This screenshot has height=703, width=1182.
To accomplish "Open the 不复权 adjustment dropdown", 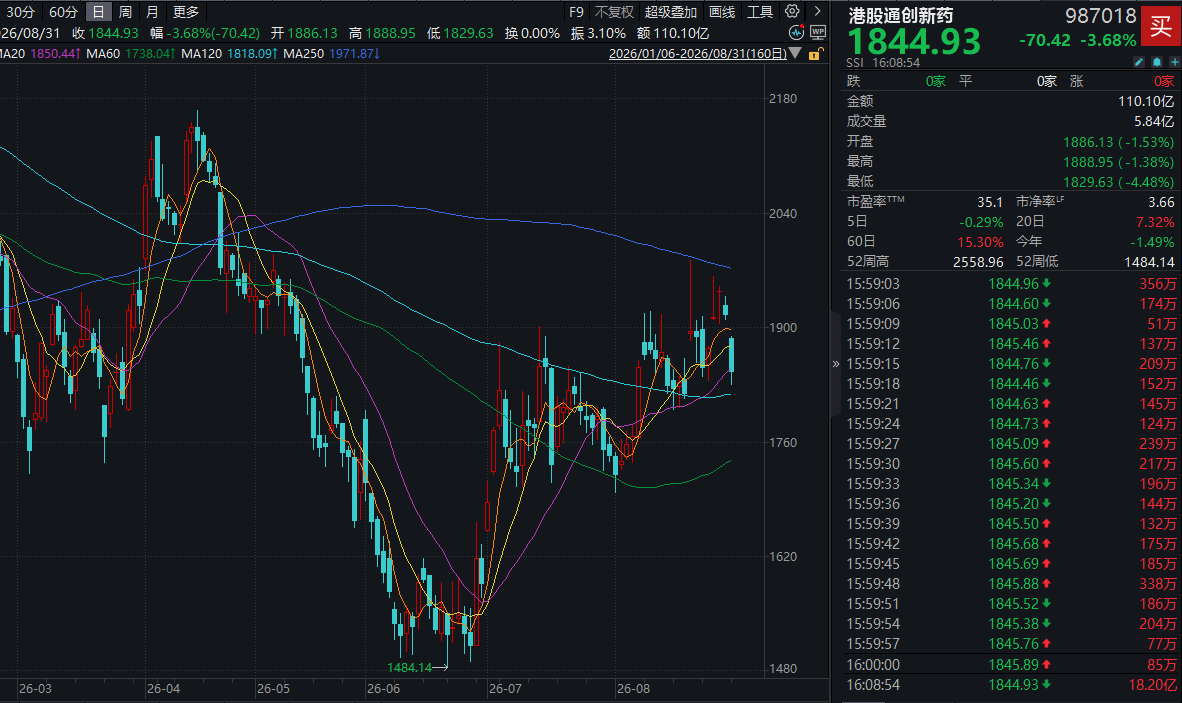I will (x=614, y=11).
